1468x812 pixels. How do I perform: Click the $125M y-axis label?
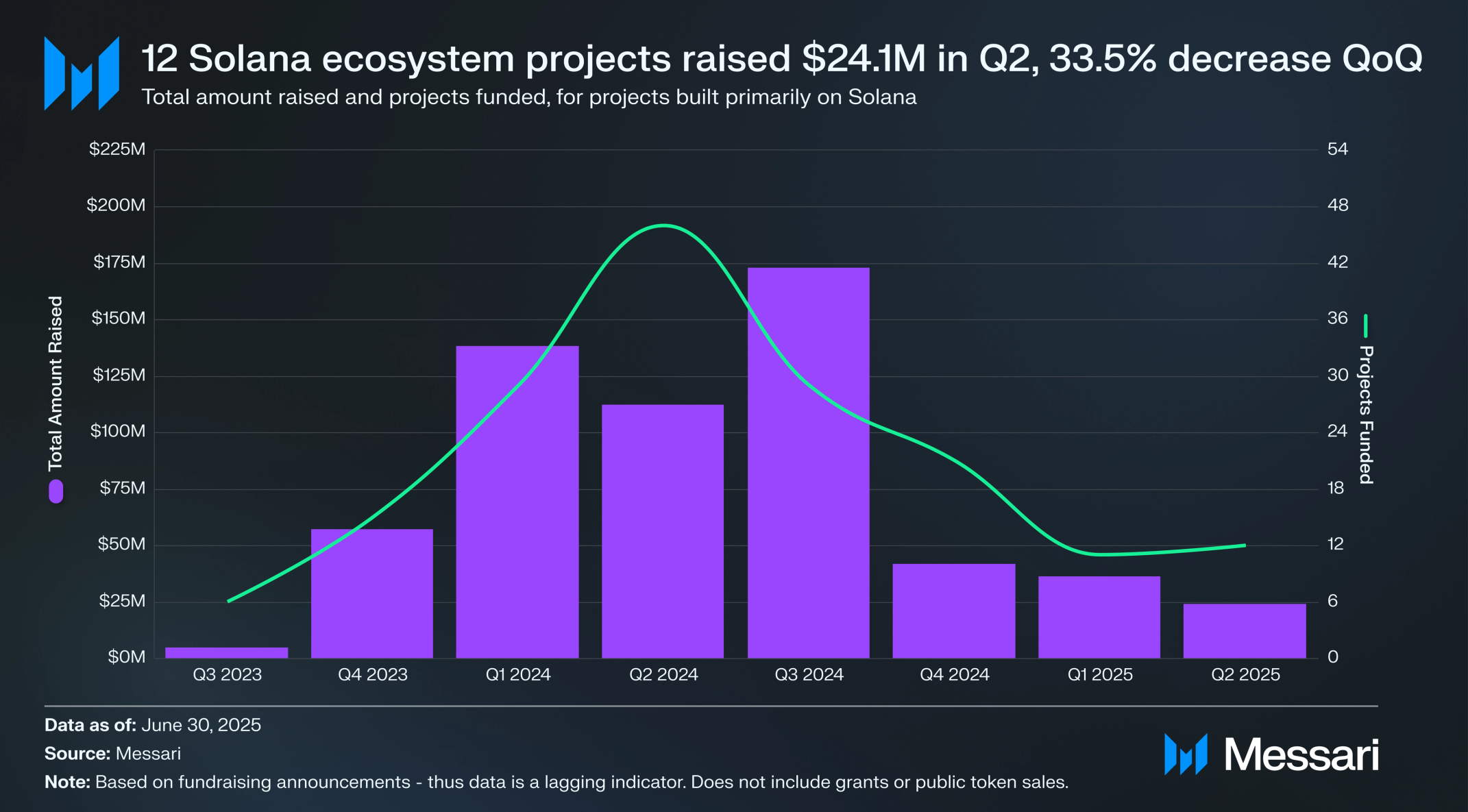click(119, 376)
